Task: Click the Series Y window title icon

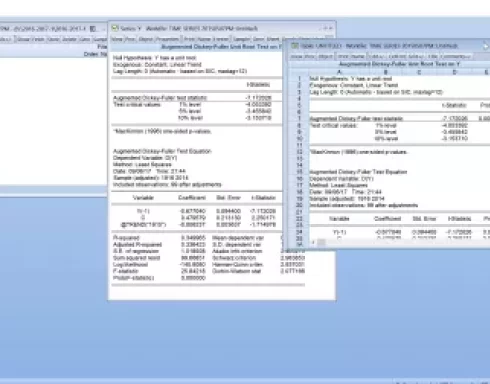Action: click(115, 28)
